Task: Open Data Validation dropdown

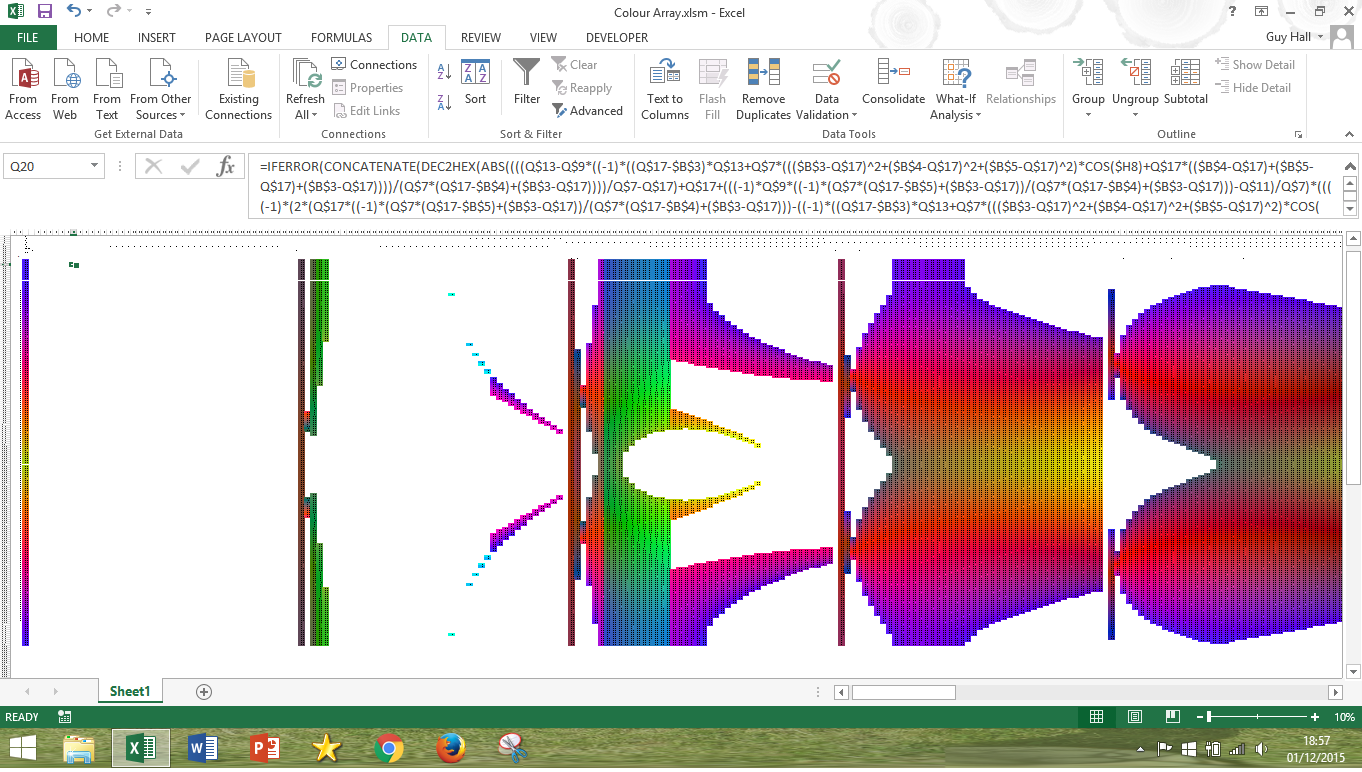Action: coord(826,88)
